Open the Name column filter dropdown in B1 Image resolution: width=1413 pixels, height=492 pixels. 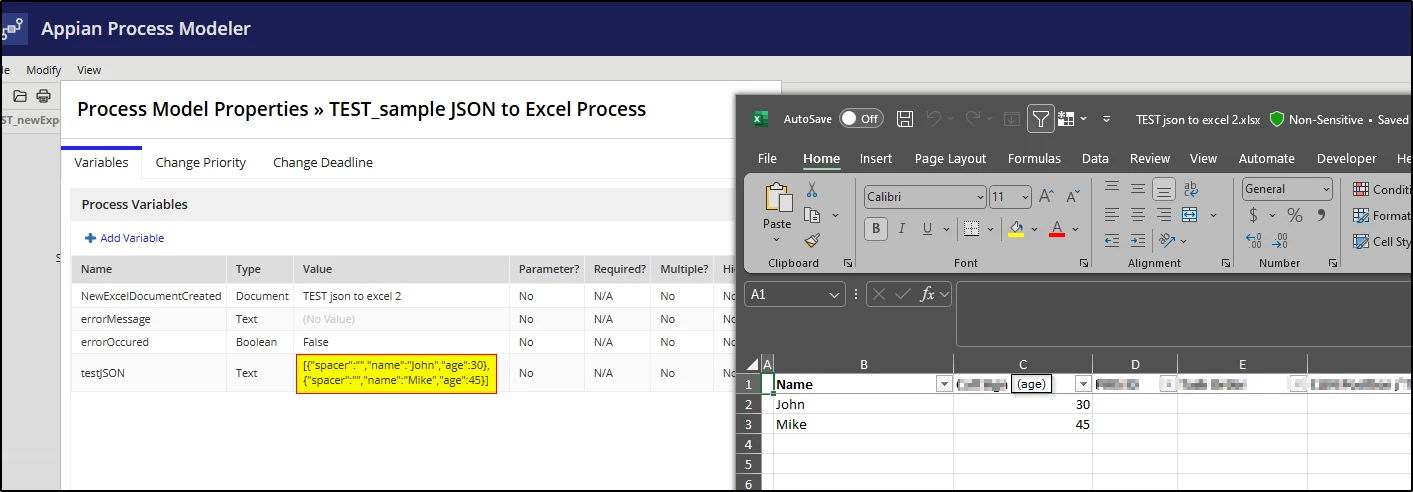click(942, 384)
